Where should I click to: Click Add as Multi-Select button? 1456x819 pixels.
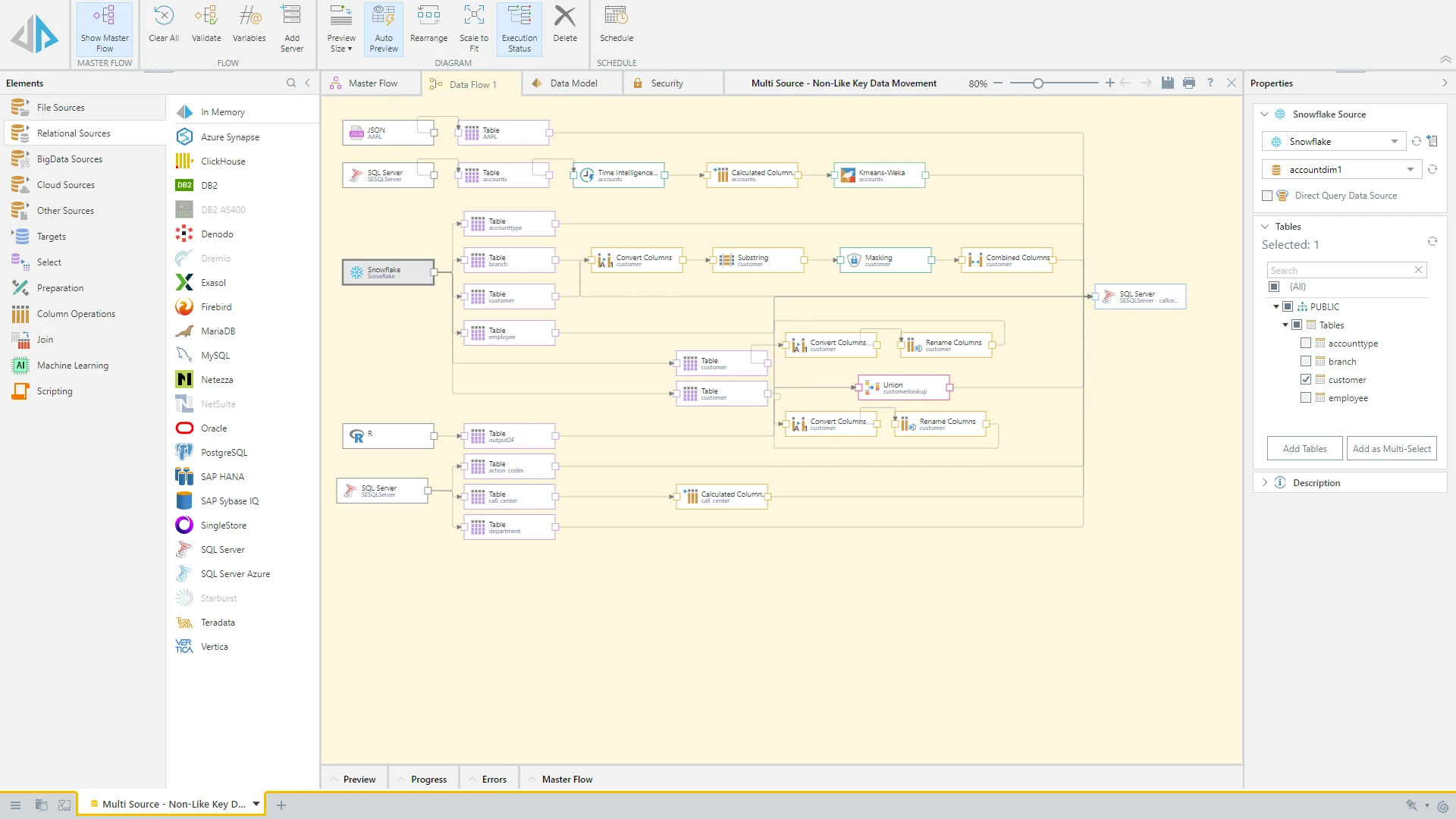point(1392,448)
